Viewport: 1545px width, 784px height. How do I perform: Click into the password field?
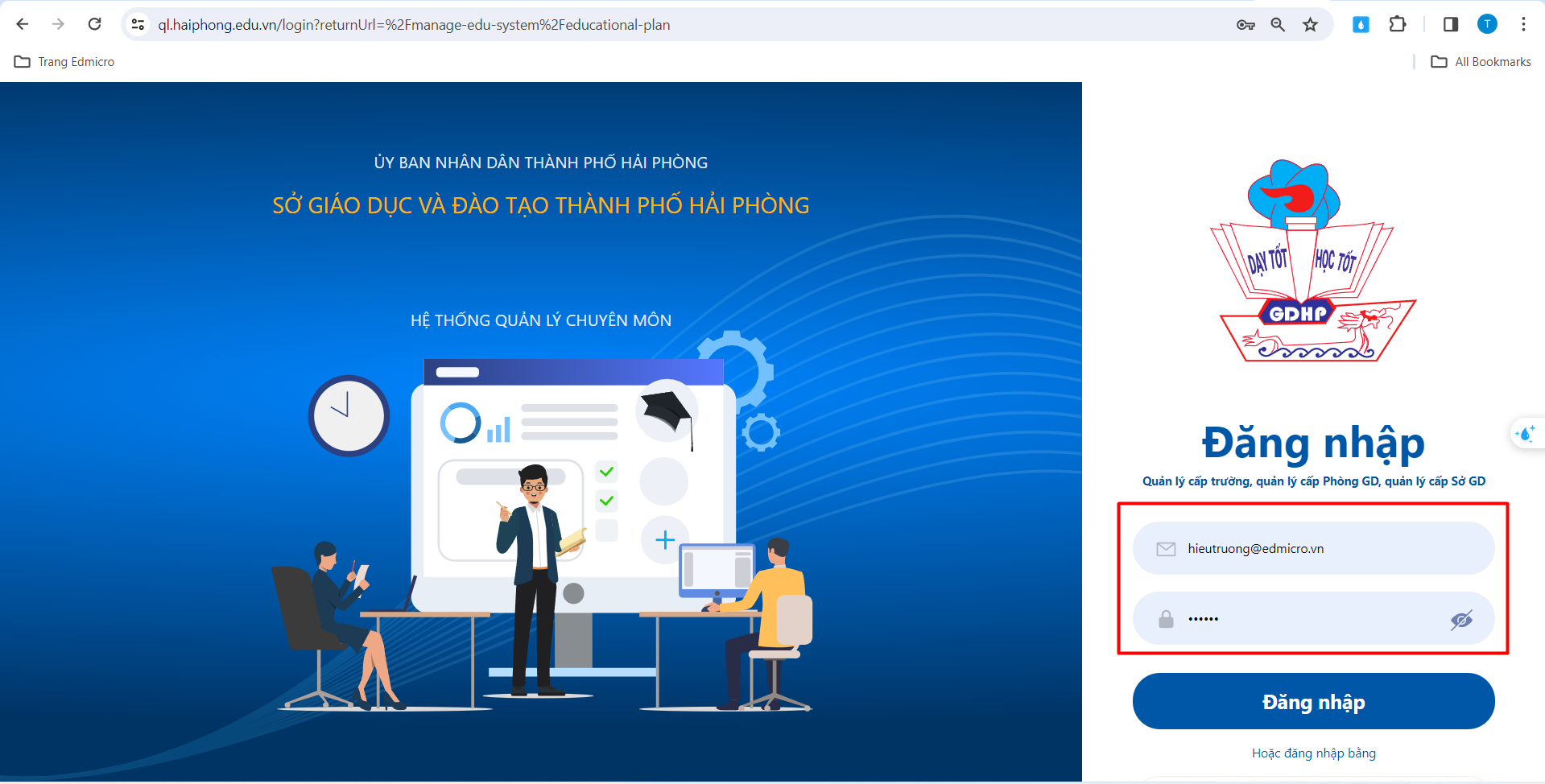click(1312, 619)
